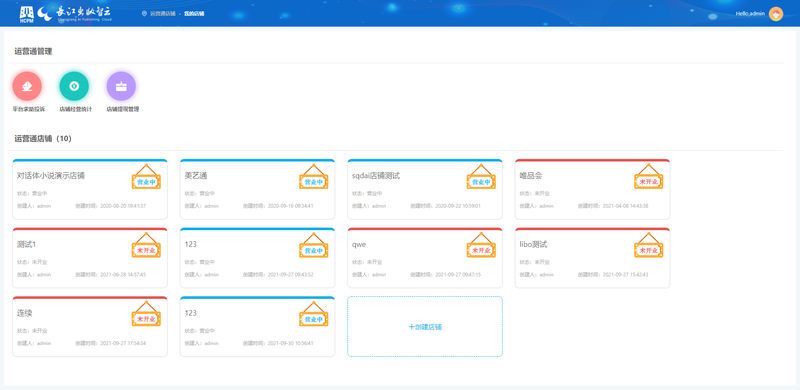
Task: Click creation time 2020-09-22 10:59:01
Action: pos(458,206)
